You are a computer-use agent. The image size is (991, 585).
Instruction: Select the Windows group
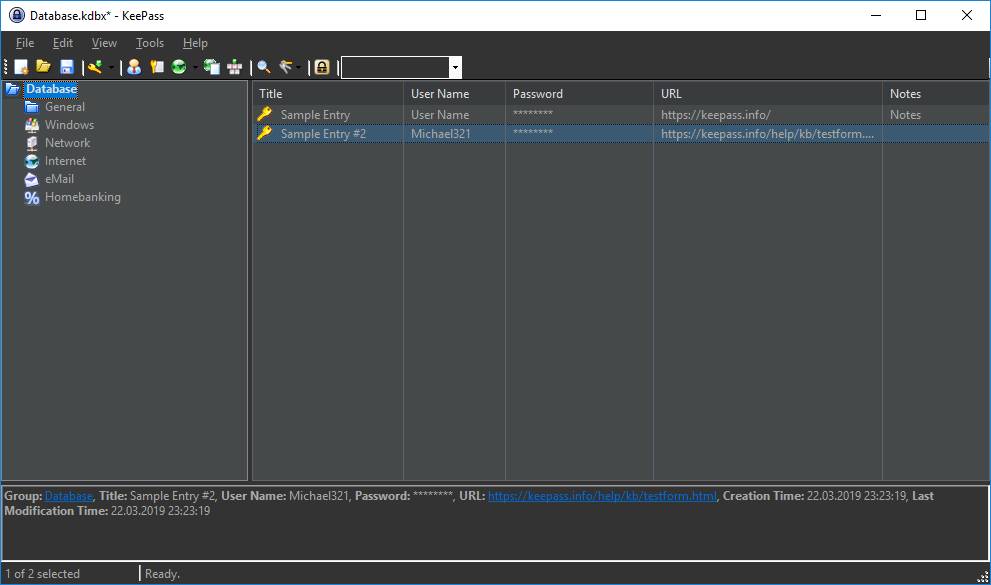pyautogui.click(x=69, y=125)
